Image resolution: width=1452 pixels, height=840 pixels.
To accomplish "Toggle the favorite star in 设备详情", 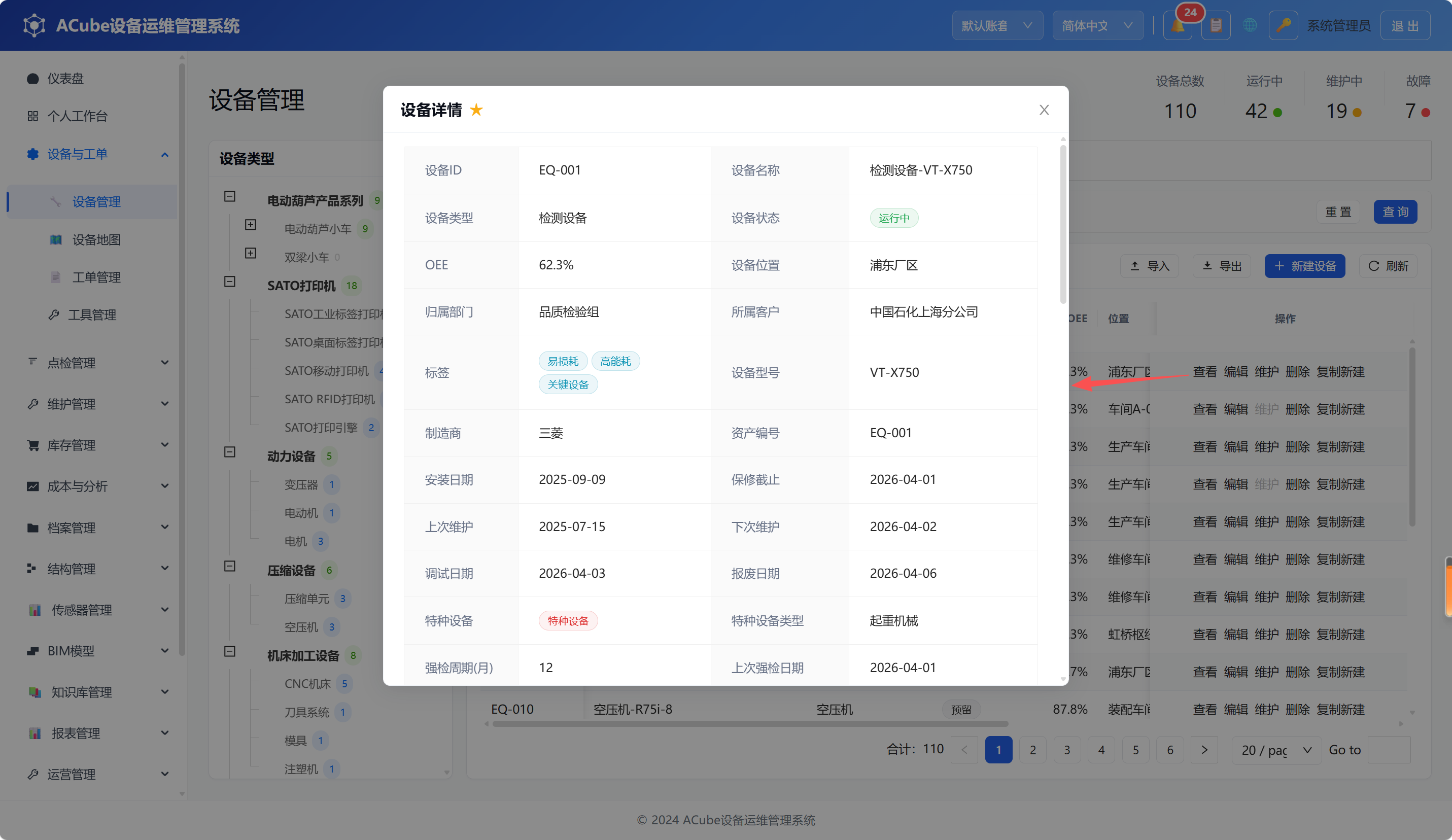I will pos(476,110).
